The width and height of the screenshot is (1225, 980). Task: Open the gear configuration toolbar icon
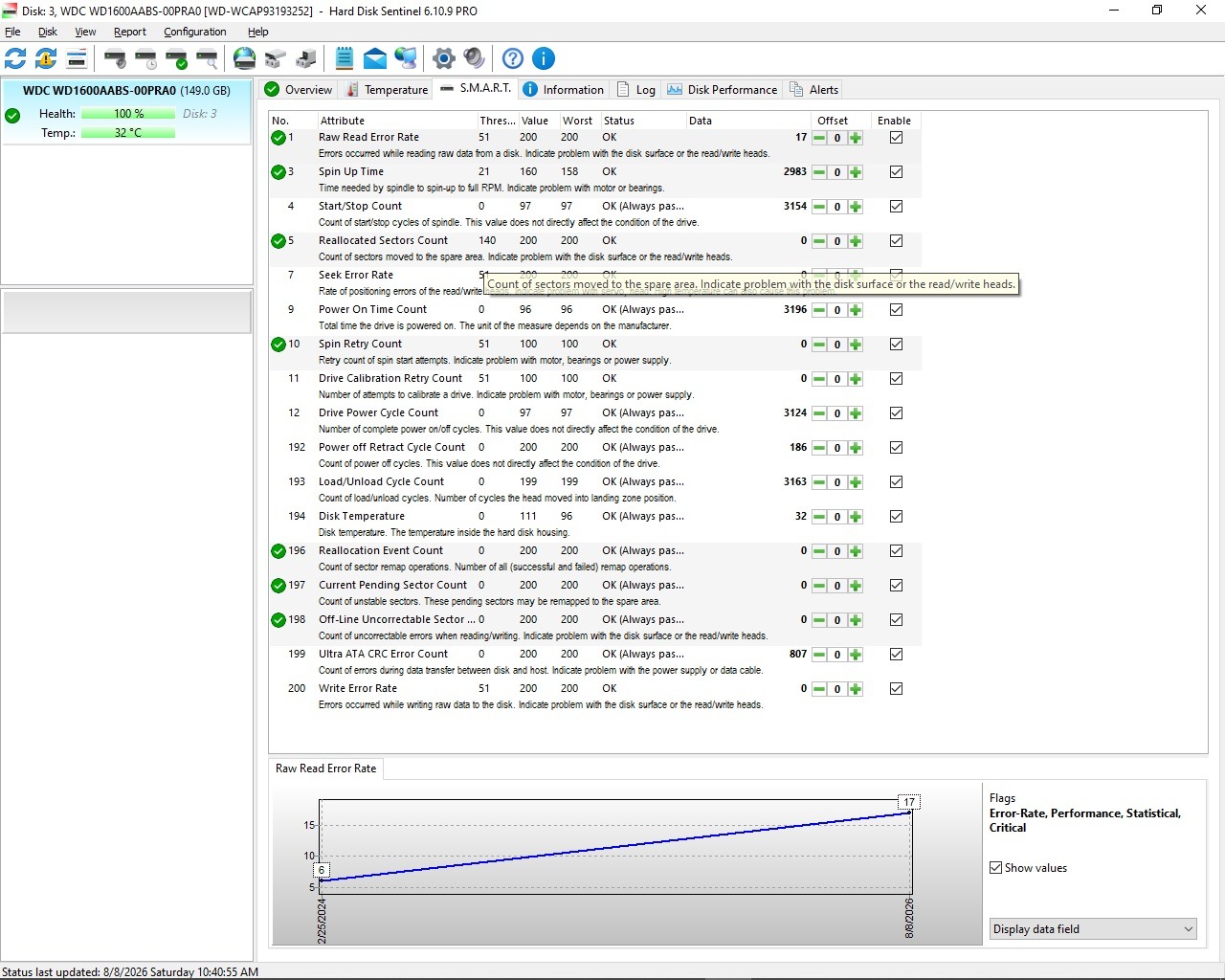[444, 58]
